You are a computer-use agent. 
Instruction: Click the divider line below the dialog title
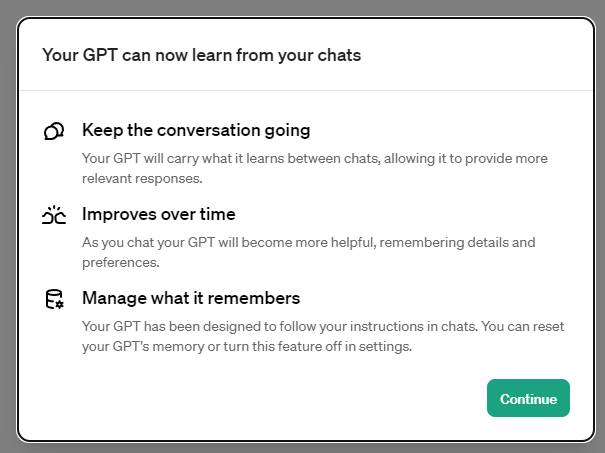pos(306,91)
